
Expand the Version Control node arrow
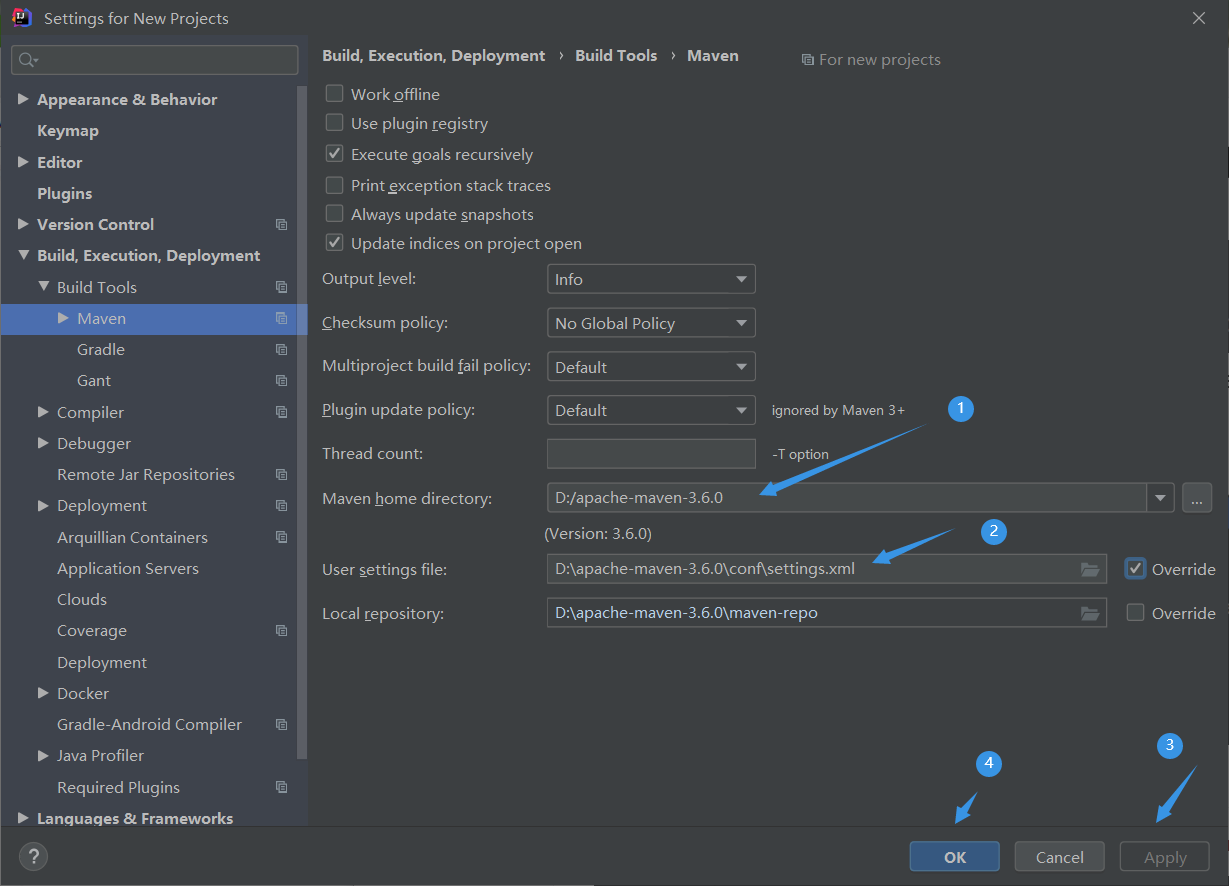tap(23, 224)
